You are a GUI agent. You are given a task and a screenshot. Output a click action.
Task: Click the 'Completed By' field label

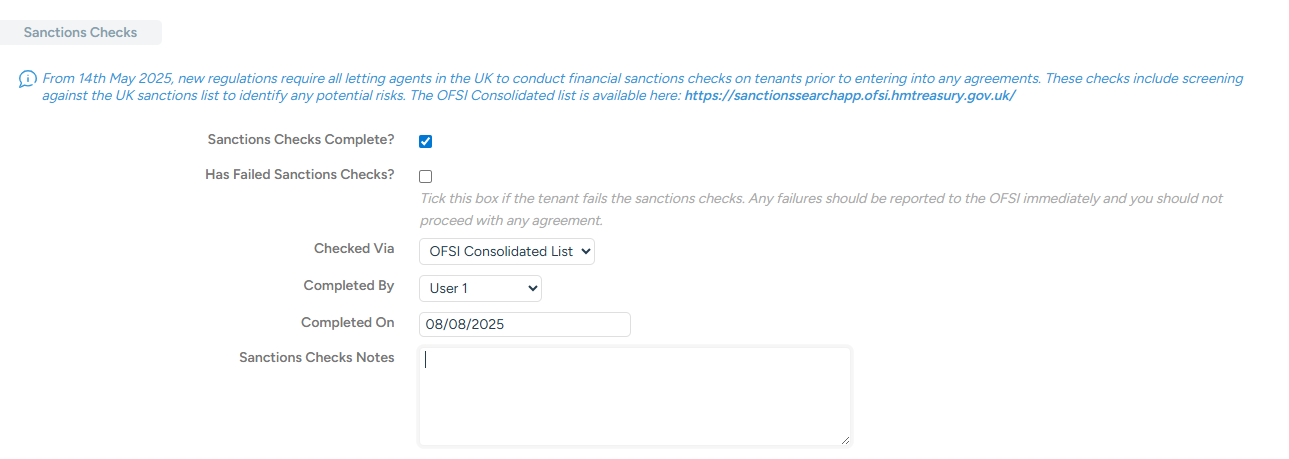[348, 286]
